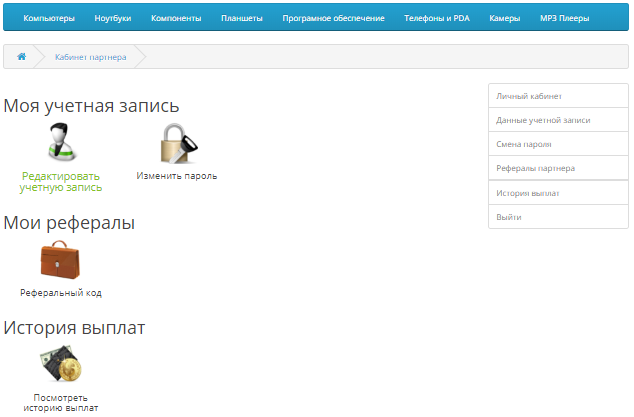This screenshot has width=634, height=417.
Task: Click the home icon in breadcrumb
Action: coord(21,57)
